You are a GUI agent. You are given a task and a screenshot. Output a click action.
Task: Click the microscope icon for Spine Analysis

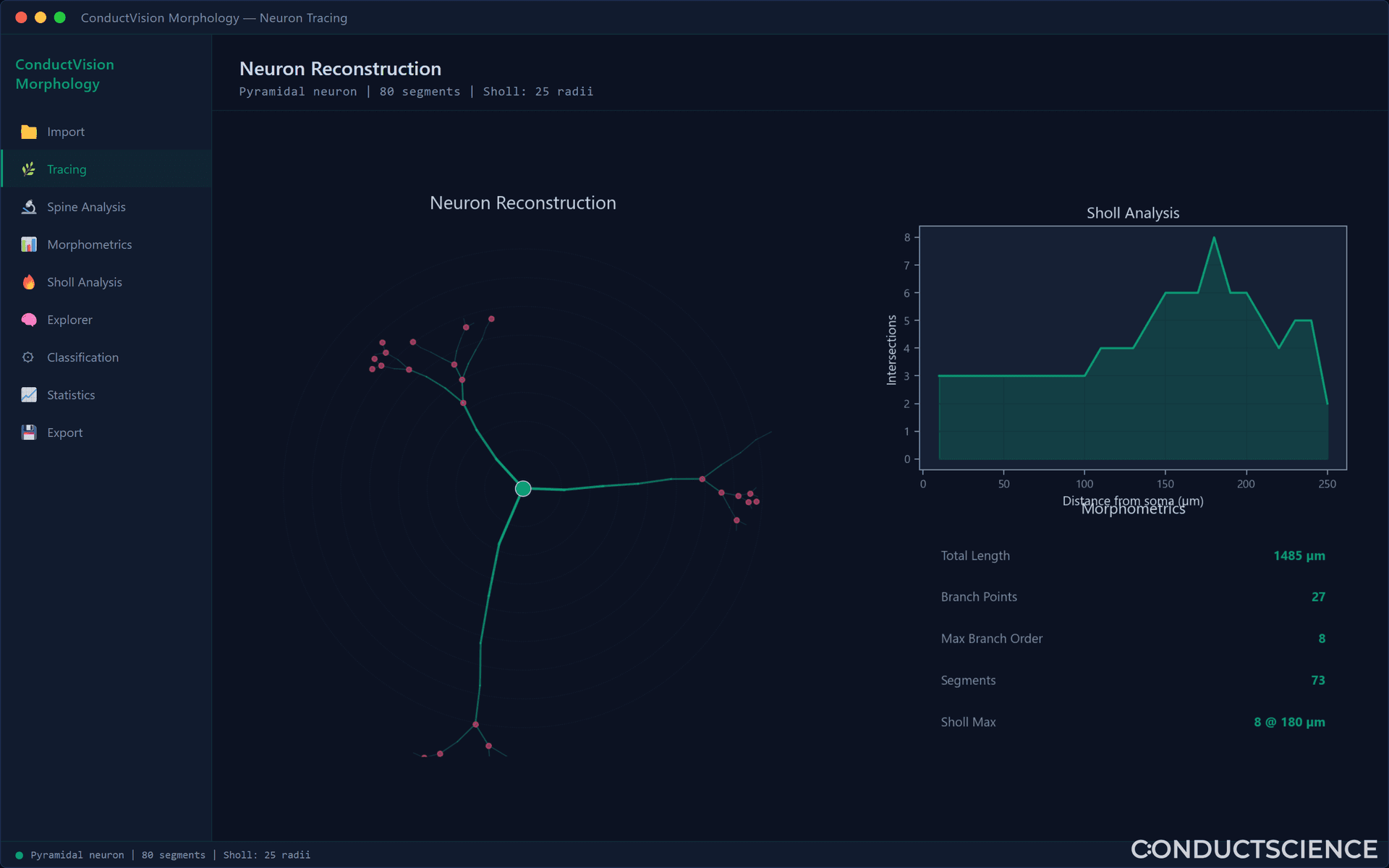point(29,207)
